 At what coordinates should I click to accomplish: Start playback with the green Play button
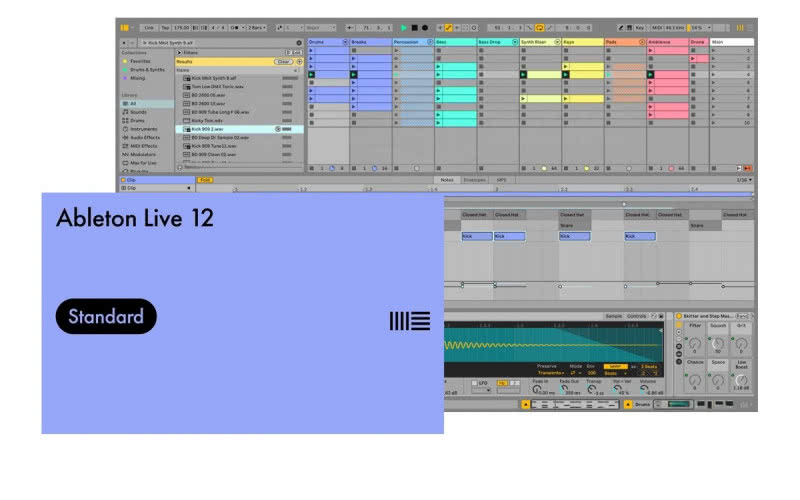pos(404,28)
